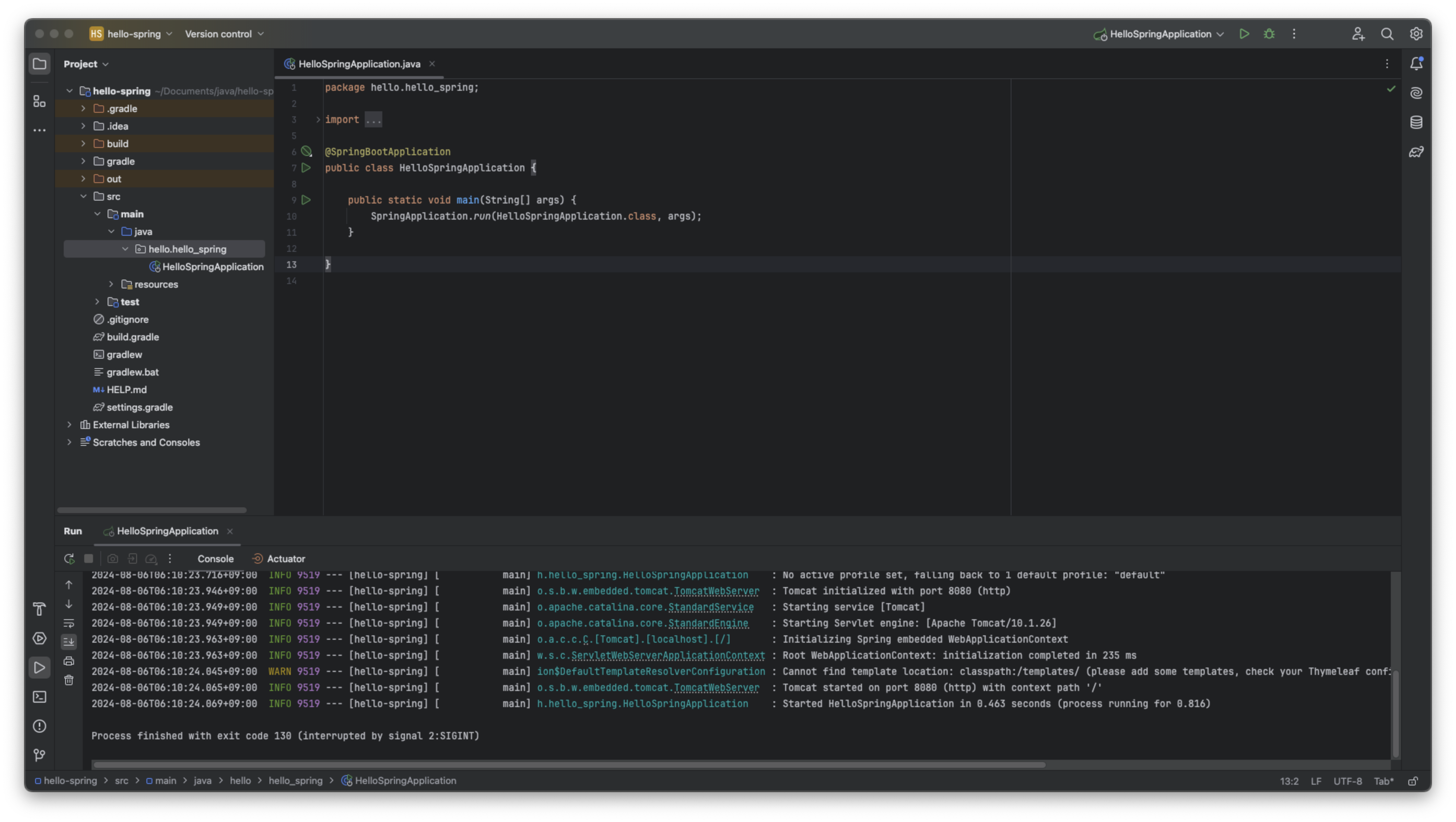Toggle read-only lock icon in status bar
This screenshot has width=1456, height=822.
(1412, 781)
